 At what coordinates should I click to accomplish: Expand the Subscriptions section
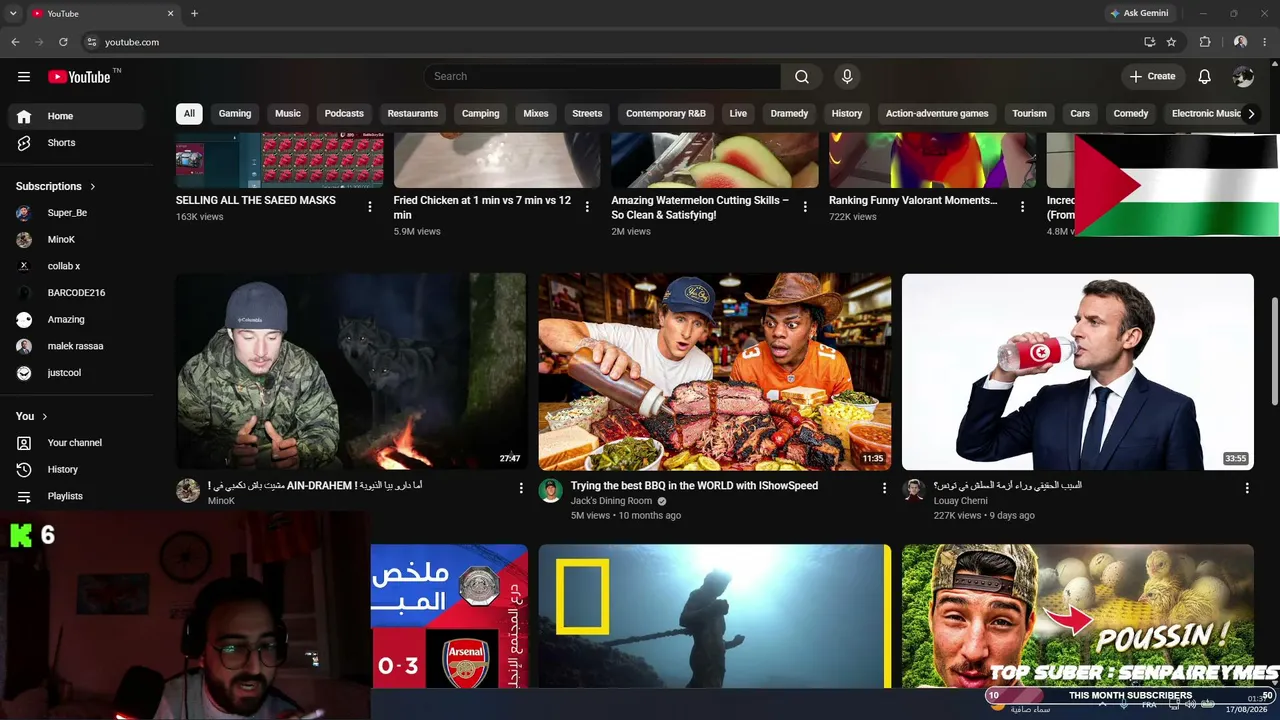[x=56, y=186]
